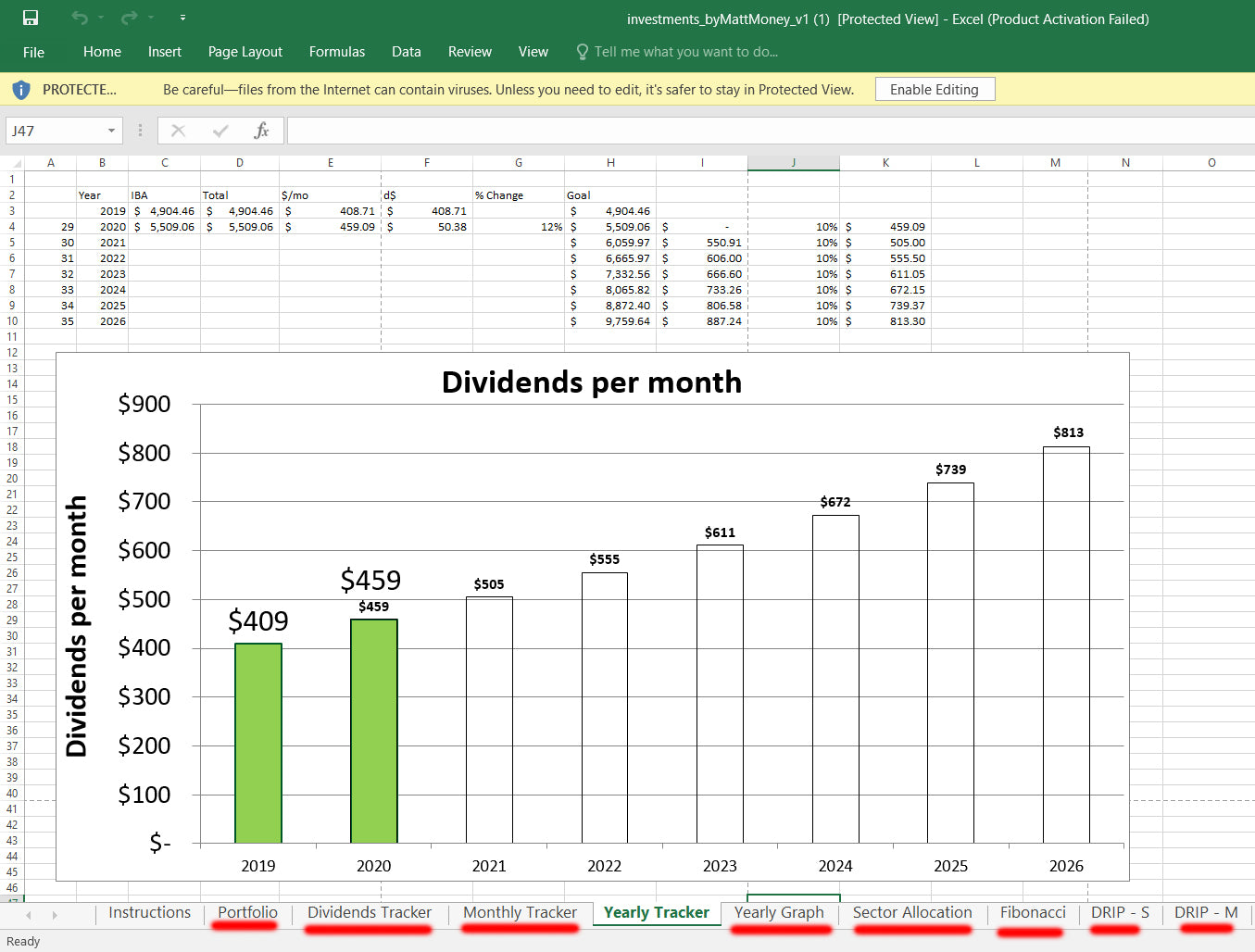Switch to the Dividends Tracker sheet
This screenshot has width=1255, height=952.
point(369,912)
